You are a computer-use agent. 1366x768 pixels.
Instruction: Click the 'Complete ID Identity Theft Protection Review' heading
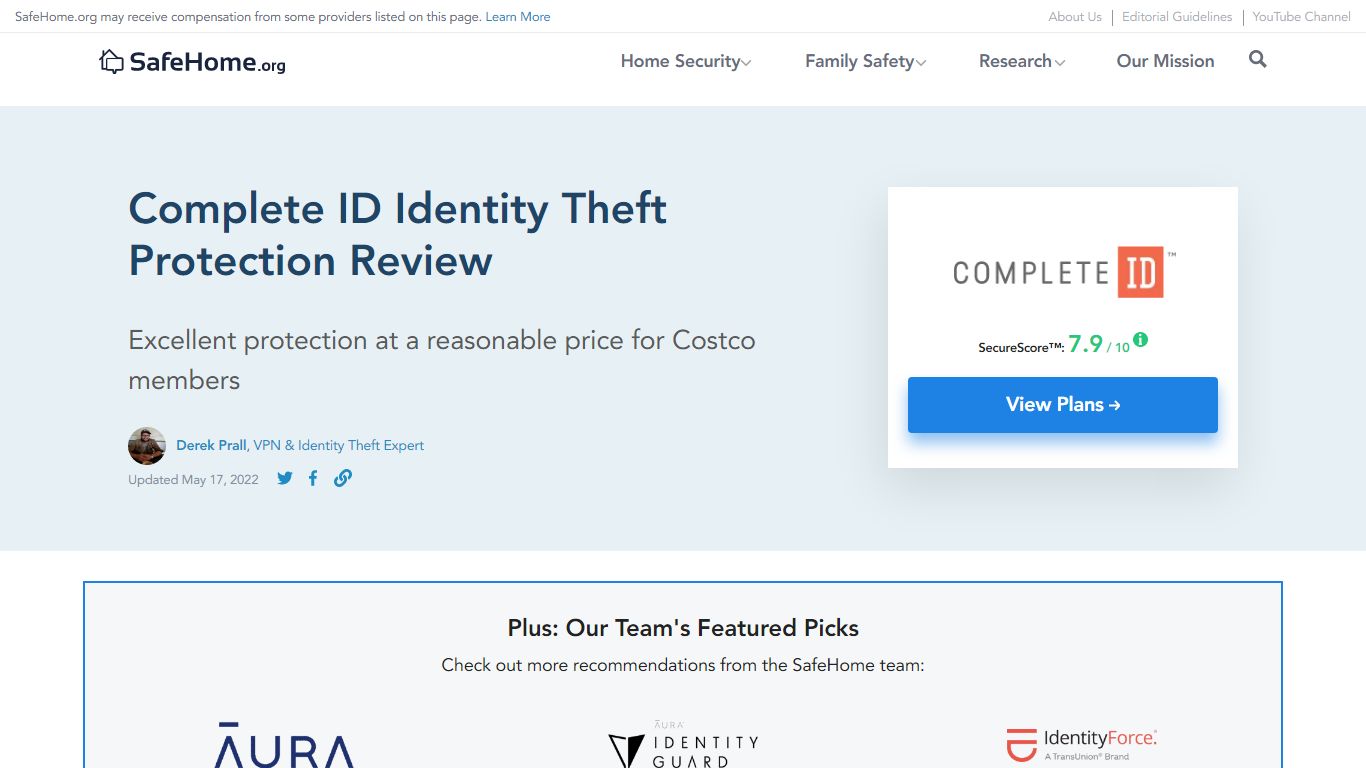click(398, 235)
